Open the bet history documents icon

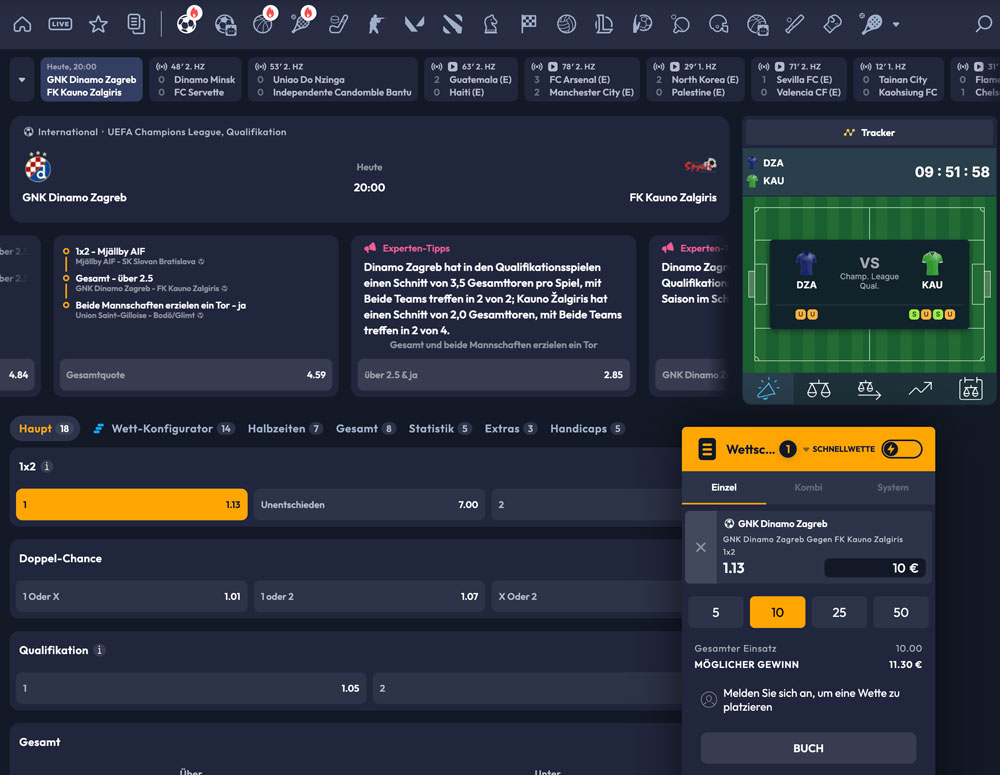136,24
